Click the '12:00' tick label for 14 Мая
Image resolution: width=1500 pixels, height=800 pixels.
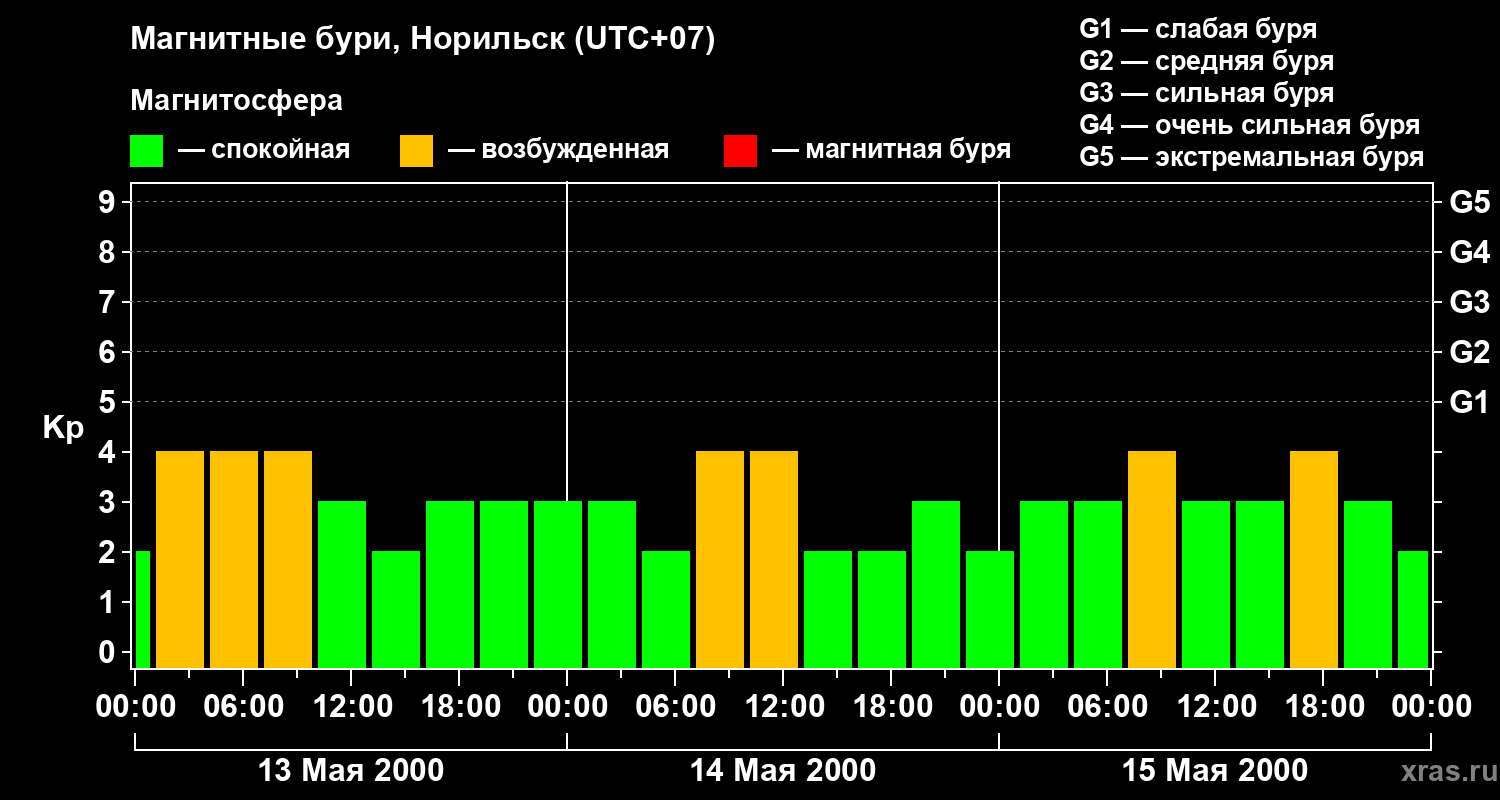click(x=783, y=707)
